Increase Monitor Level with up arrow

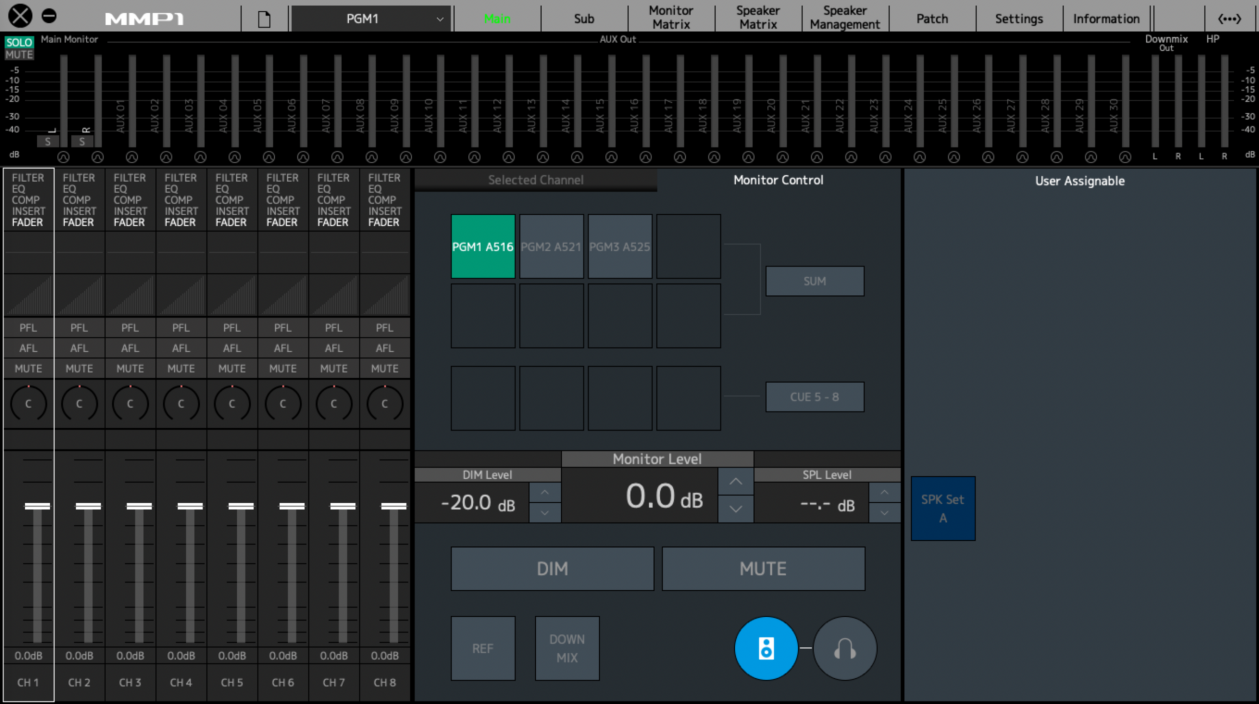735,481
